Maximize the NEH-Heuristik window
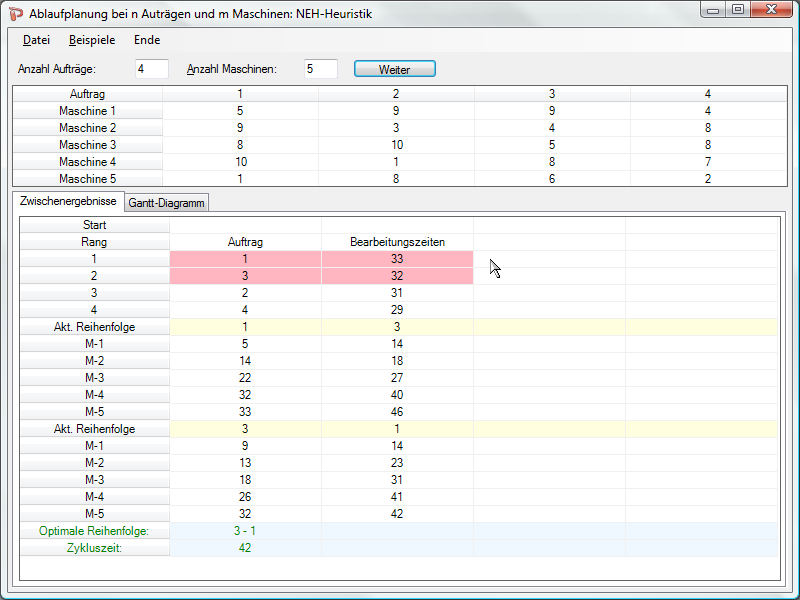 (738, 10)
